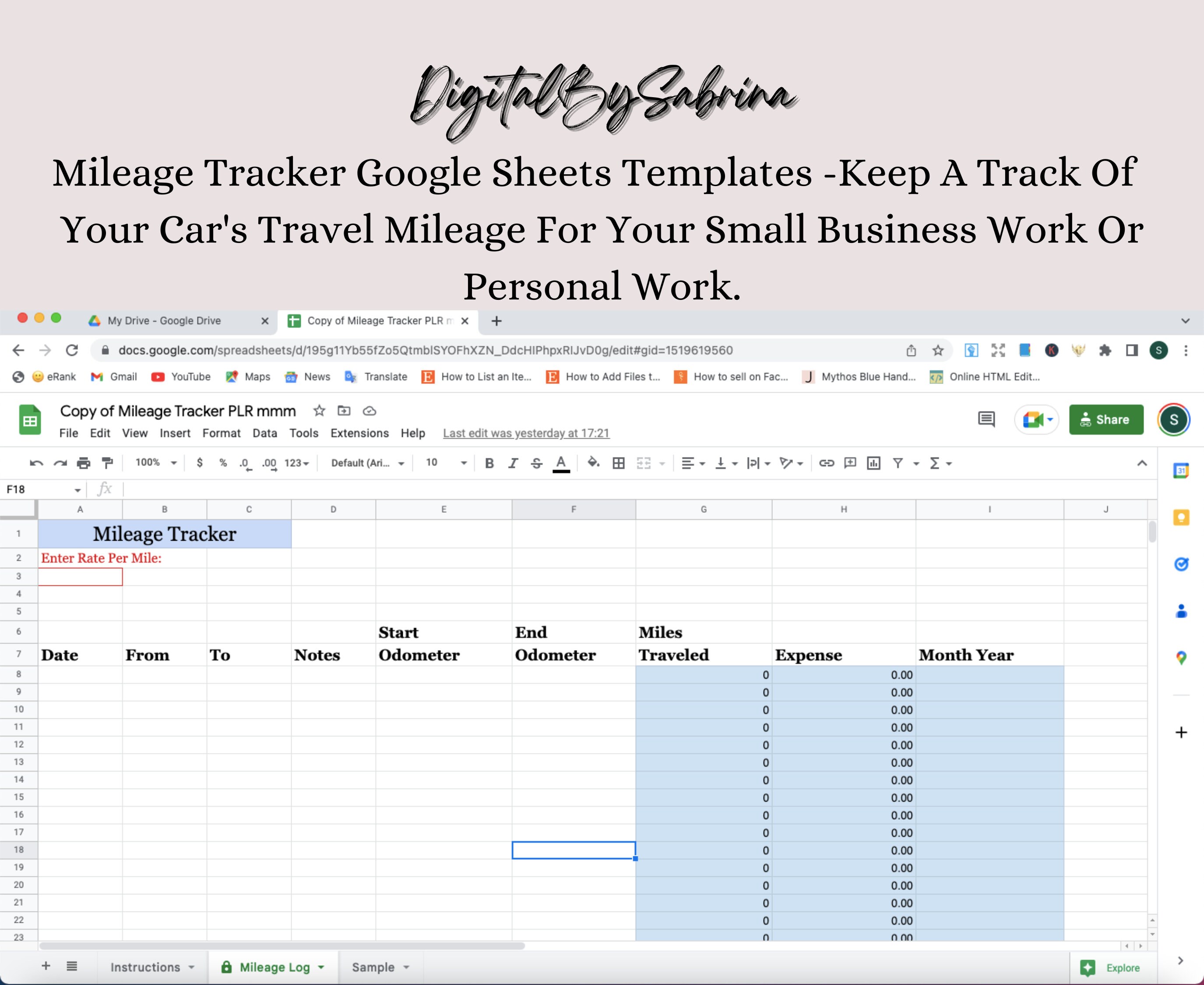Switch to the Instructions sheet tab
The height and width of the screenshot is (985, 1204).
(152, 967)
